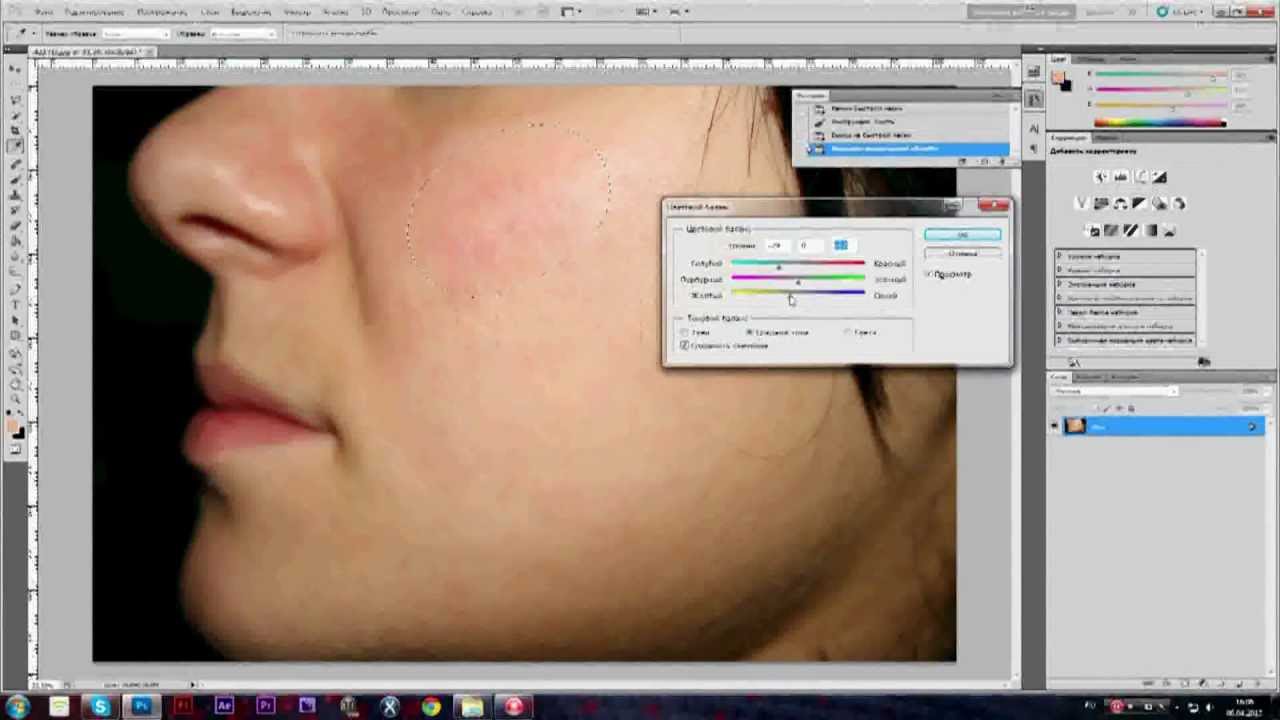Click OK in the Color Balance dialog
Viewport: 1280px width, 720px height.
point(962,234)
